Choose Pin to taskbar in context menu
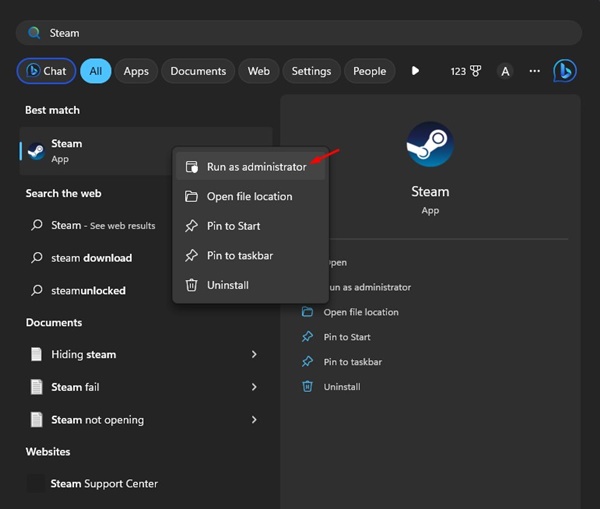 (x=250, y=255)
